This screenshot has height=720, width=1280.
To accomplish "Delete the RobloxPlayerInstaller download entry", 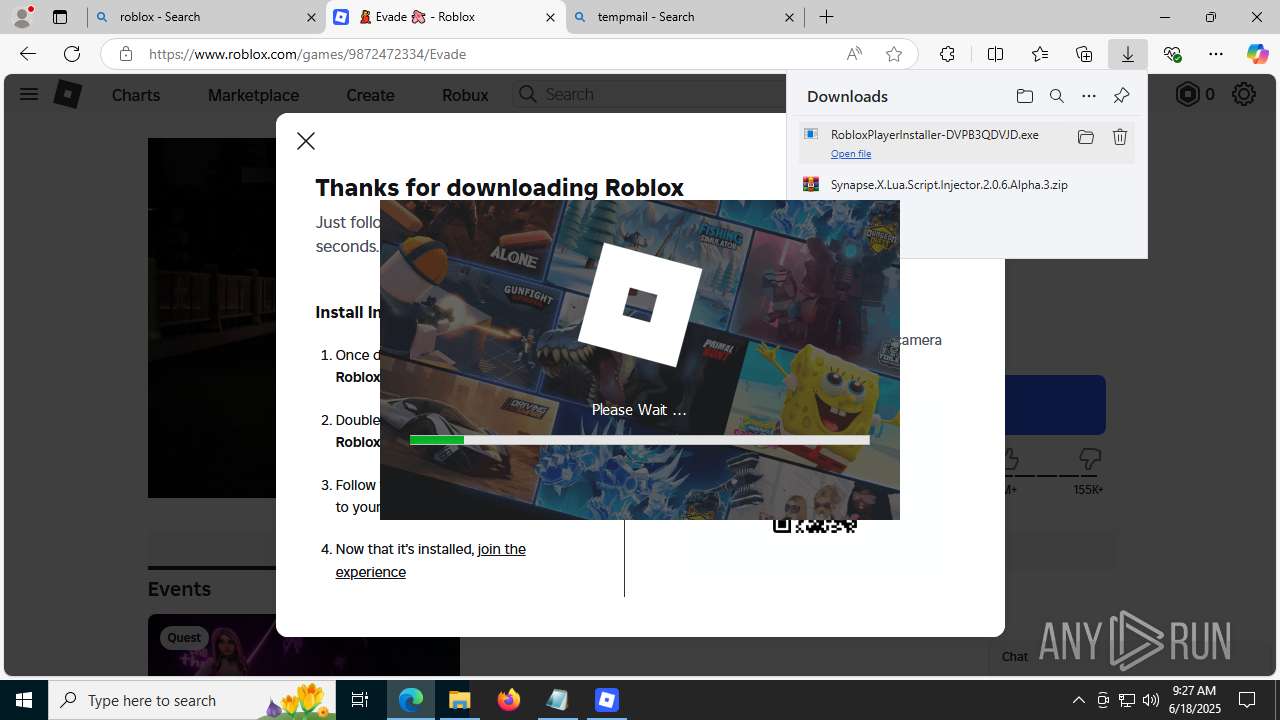I will click(x=1120, y=137).
